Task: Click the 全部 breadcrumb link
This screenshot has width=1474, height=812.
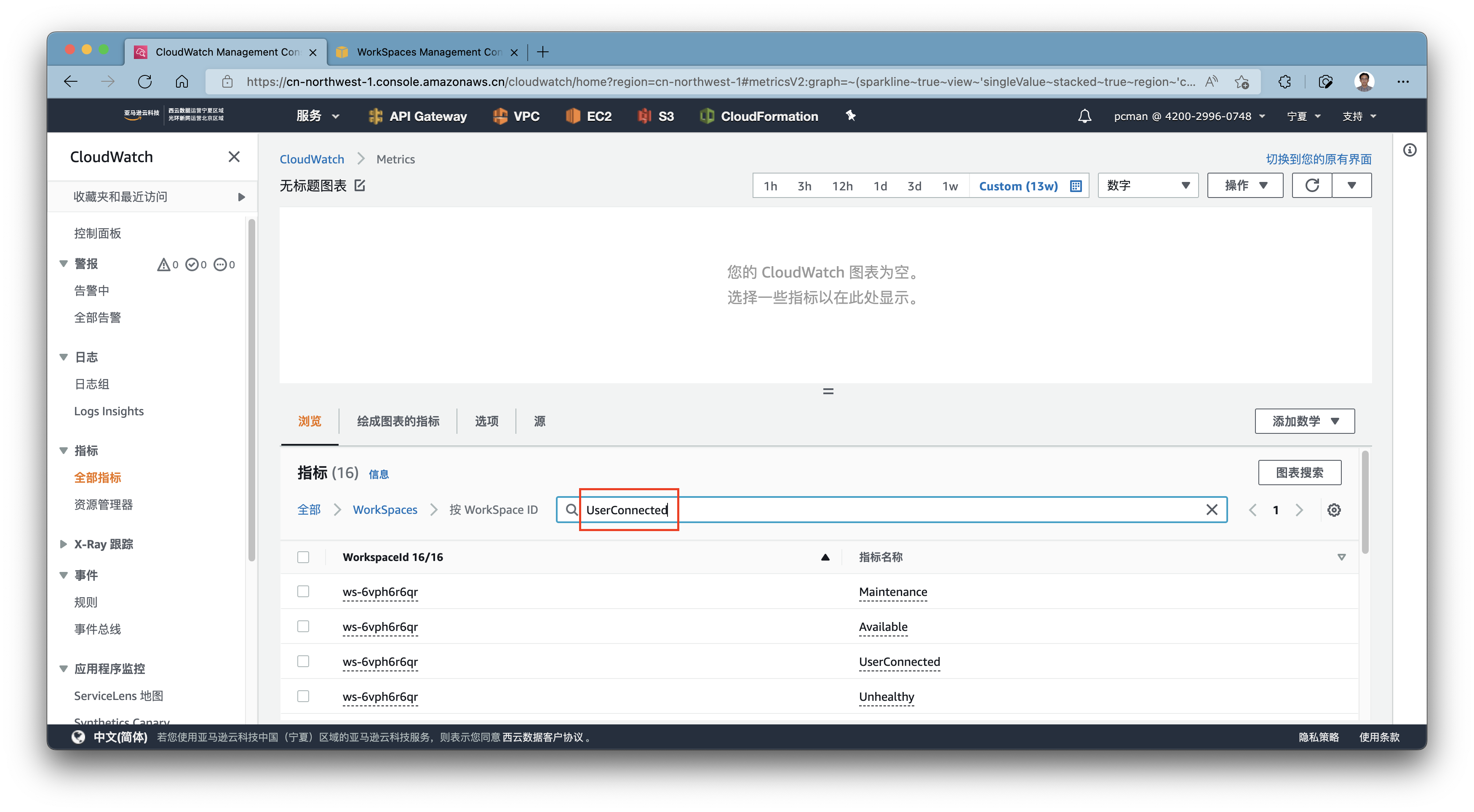Action: point(309,510)
